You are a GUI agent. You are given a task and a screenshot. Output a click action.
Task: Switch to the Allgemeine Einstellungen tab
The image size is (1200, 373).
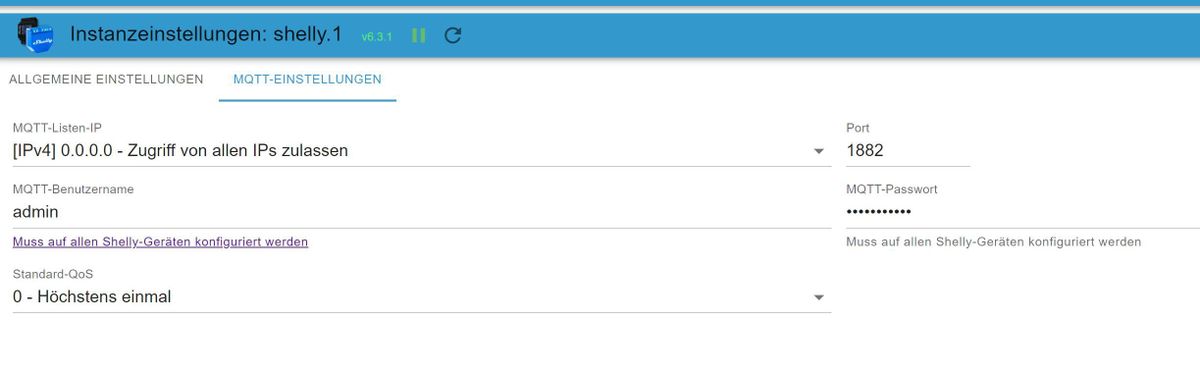coord(106,79)
